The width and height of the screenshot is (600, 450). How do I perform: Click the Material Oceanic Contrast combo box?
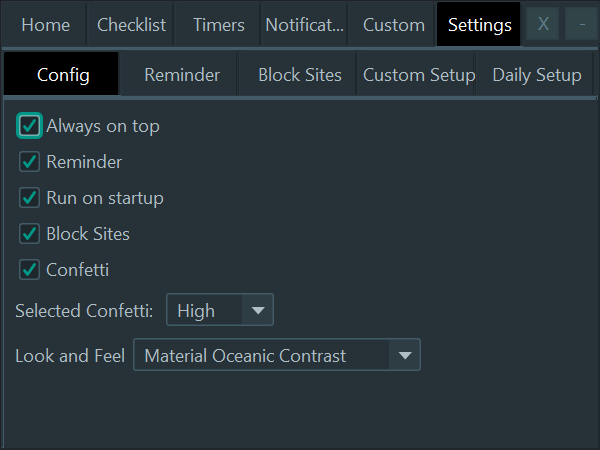point(277,355)
